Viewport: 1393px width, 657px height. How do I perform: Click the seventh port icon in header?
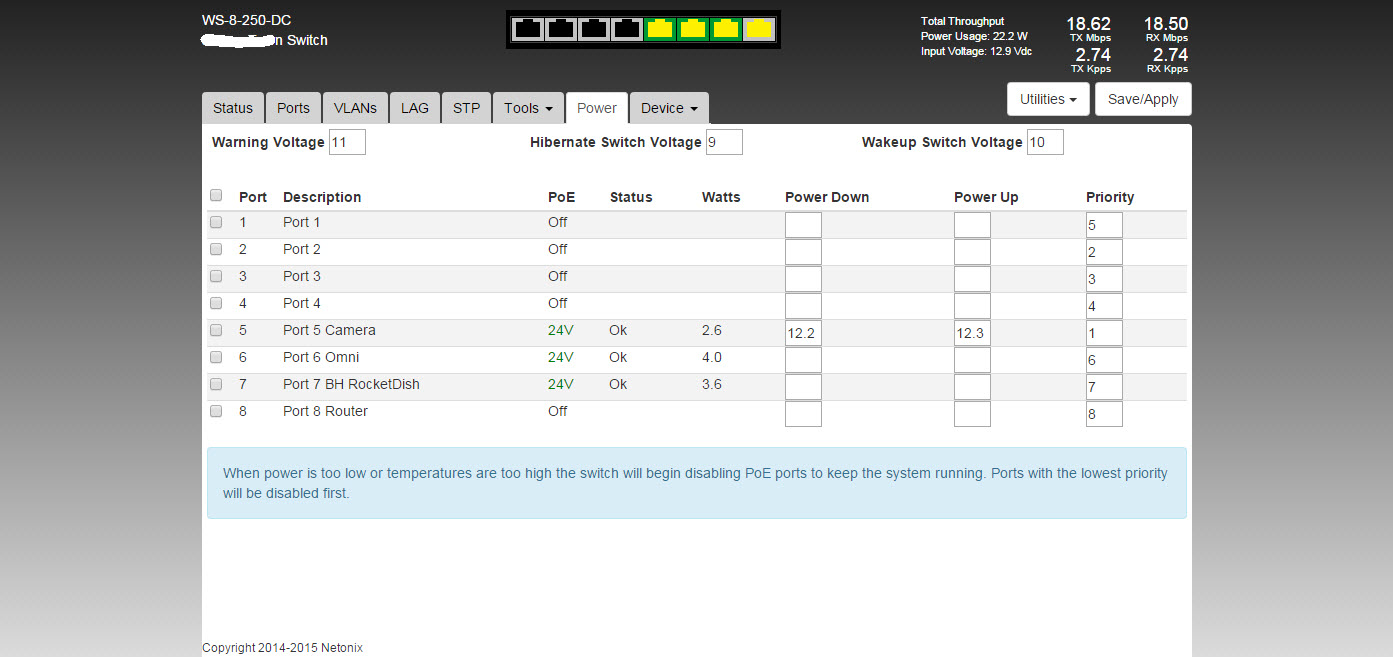click(727, 29)
